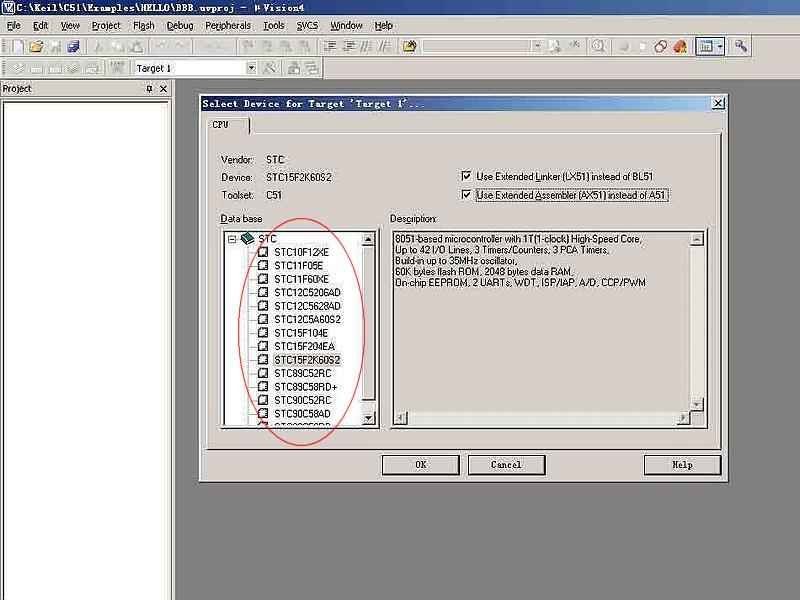
Task: Select device STC89C58RD+
Action: (306, 387)
